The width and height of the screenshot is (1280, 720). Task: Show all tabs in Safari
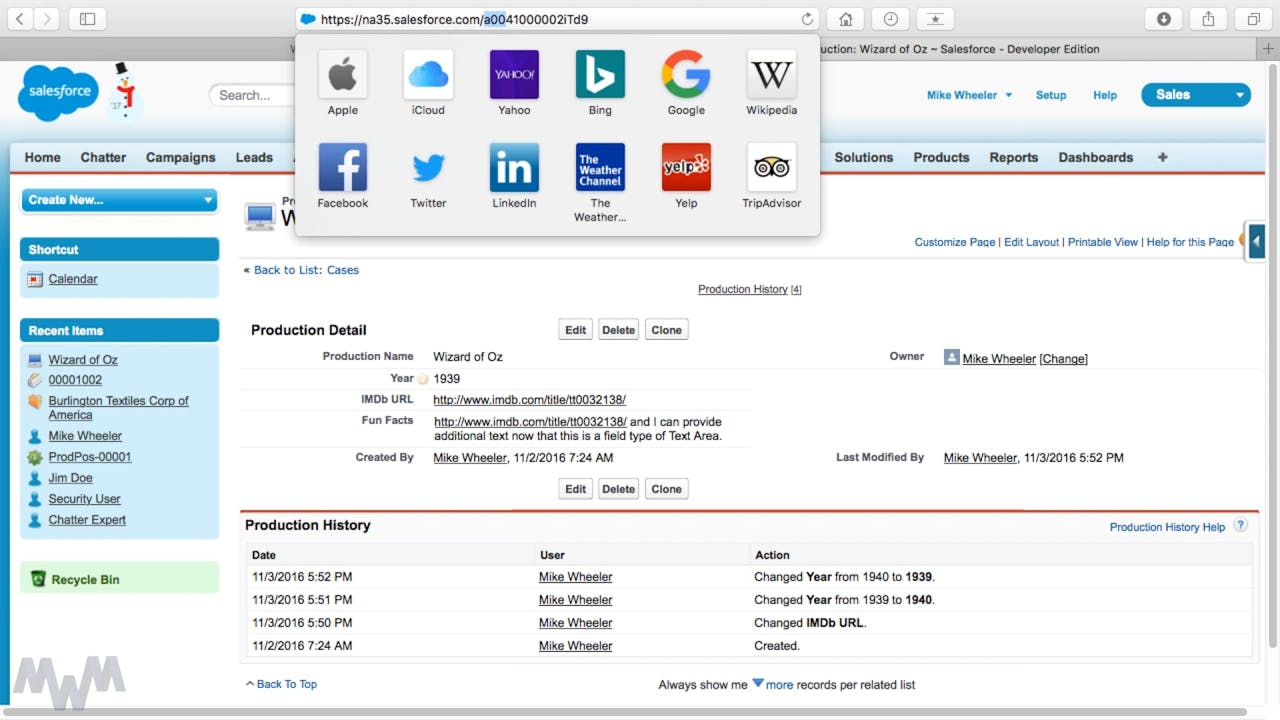coord(1253,19)
